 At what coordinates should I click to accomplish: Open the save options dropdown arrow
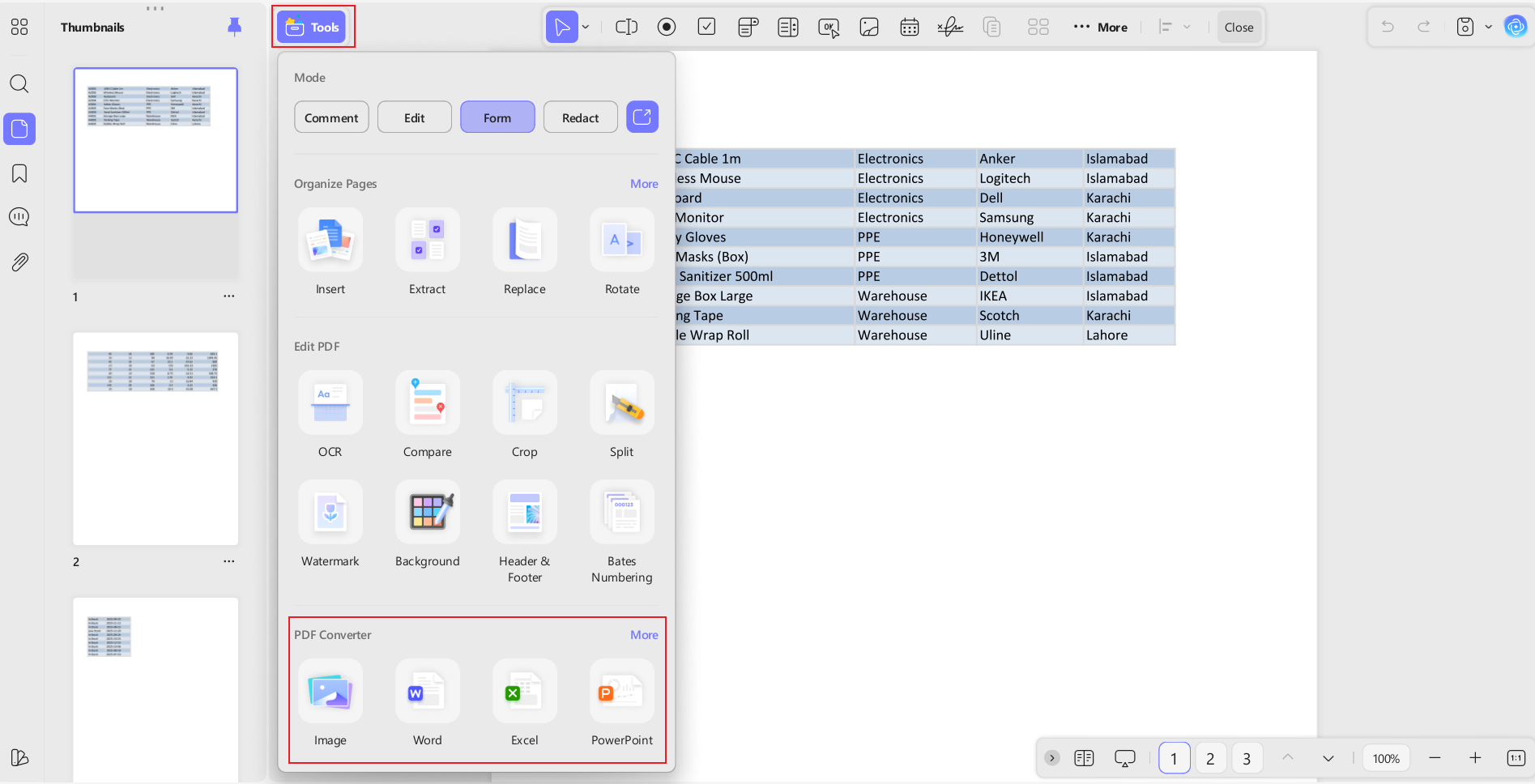(x=1488, y=27)
